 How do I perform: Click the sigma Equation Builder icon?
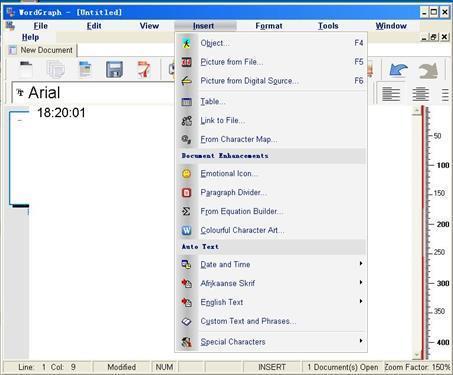point(186,211)
